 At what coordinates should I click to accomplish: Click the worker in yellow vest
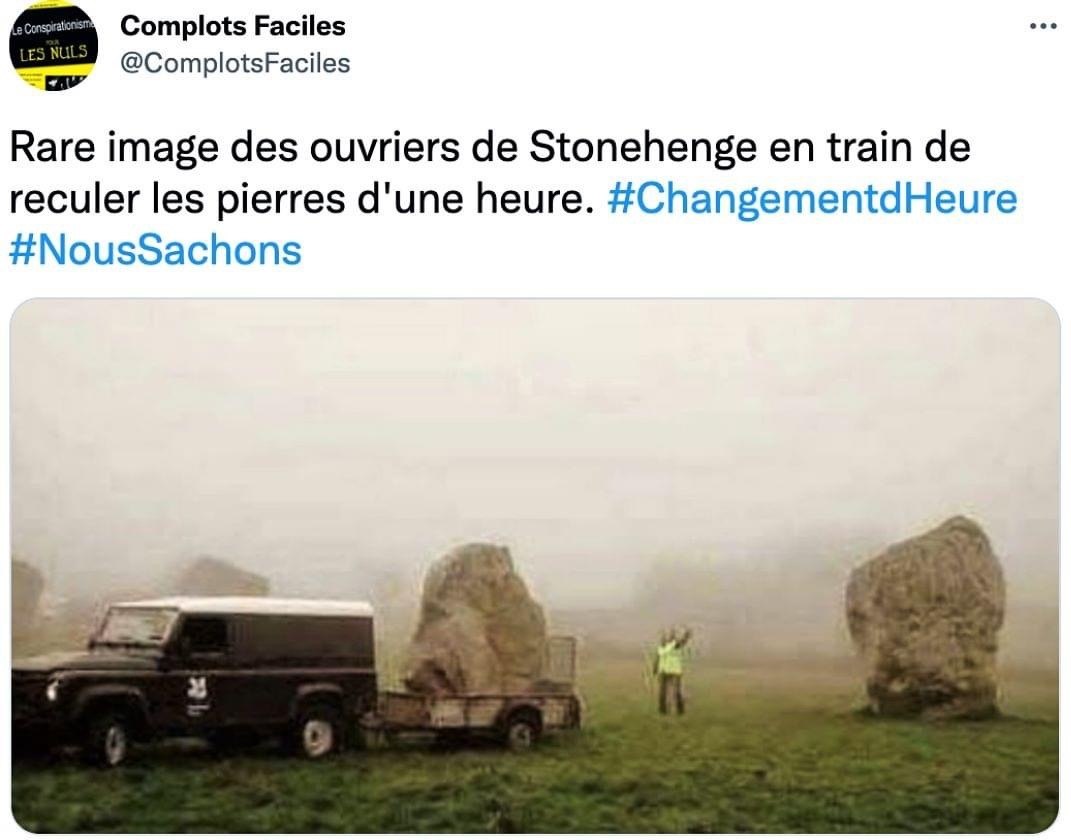(671, 671)
